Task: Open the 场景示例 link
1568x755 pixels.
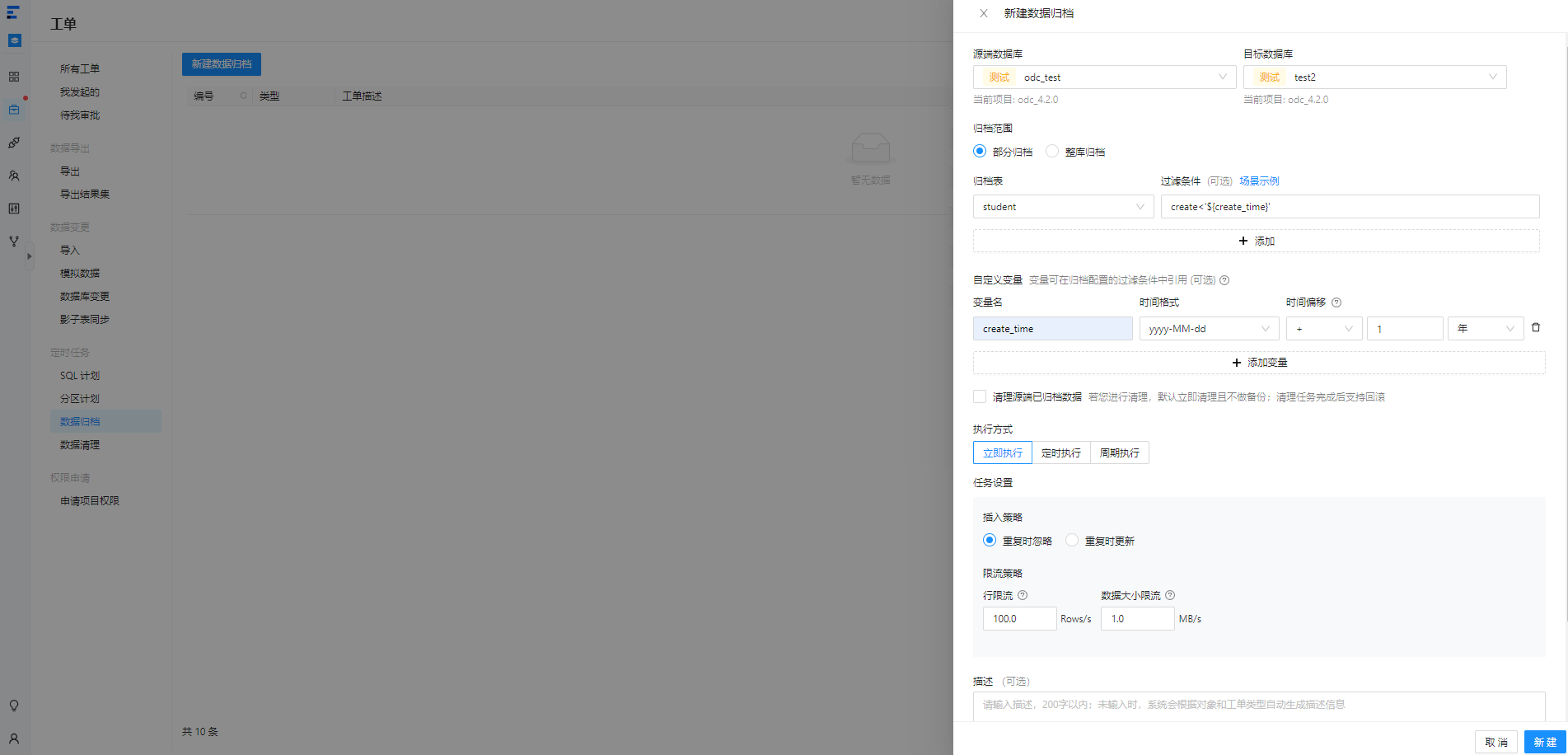Action: pyautogui.click(x=1259, y=181)
